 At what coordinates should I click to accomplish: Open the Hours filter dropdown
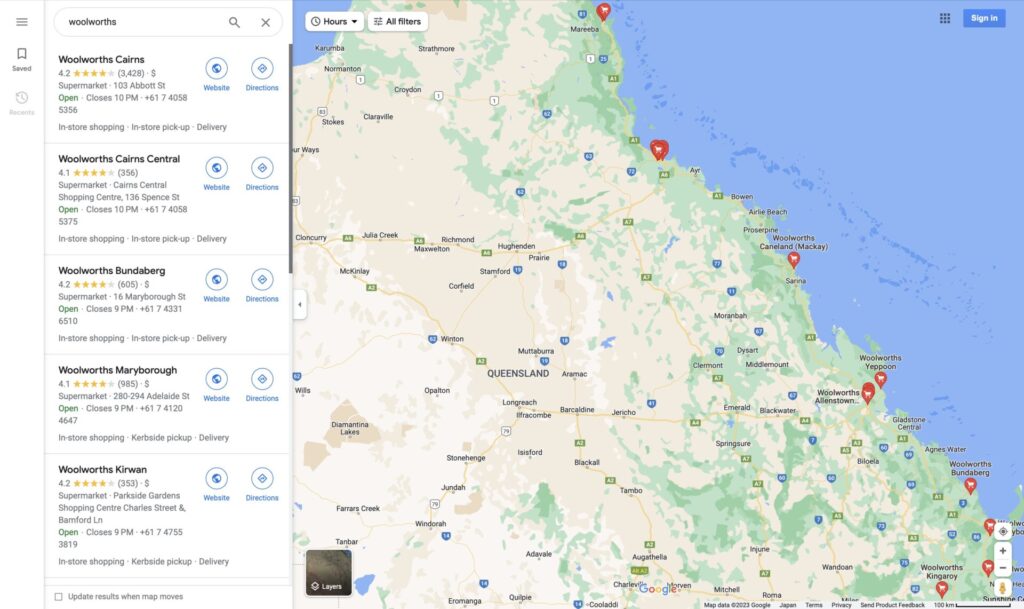pyautogui.click(x=334, y=22)
